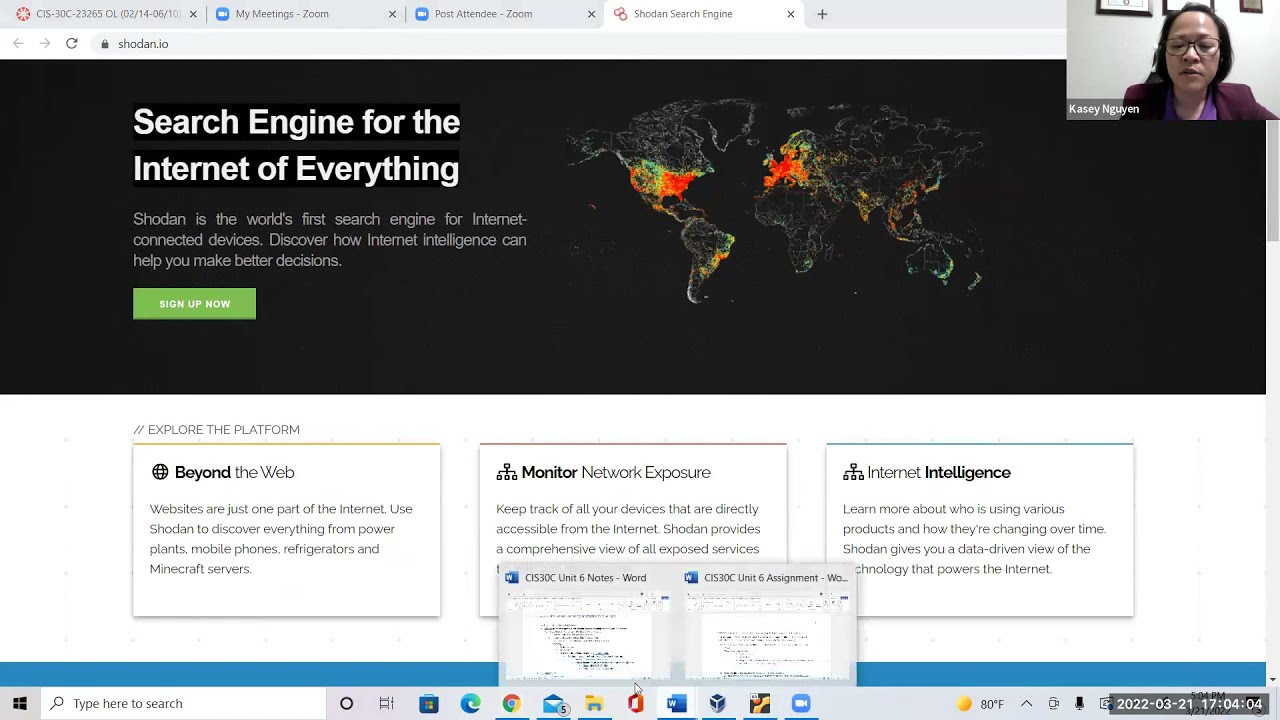Open the Mail app on taskbar
The height and width of the screenshot is (720, 1280).
(553, 703)
